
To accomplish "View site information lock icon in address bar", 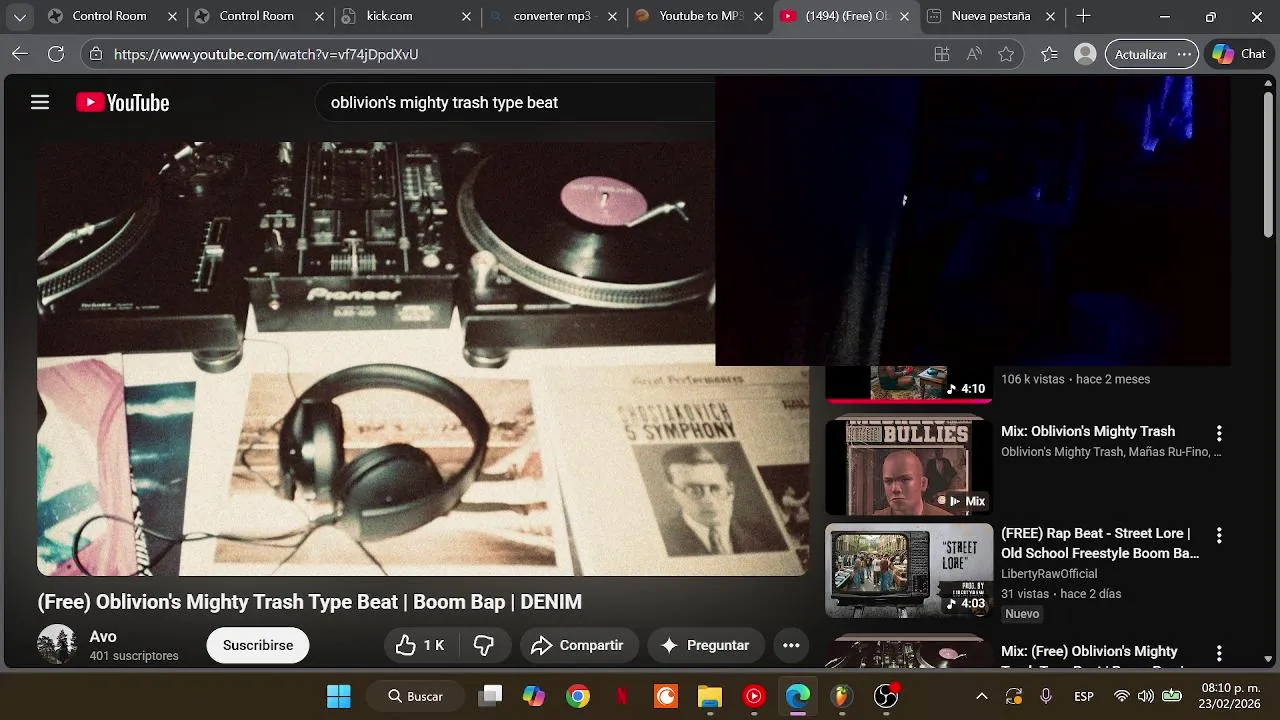I will [x=95, y=54].
